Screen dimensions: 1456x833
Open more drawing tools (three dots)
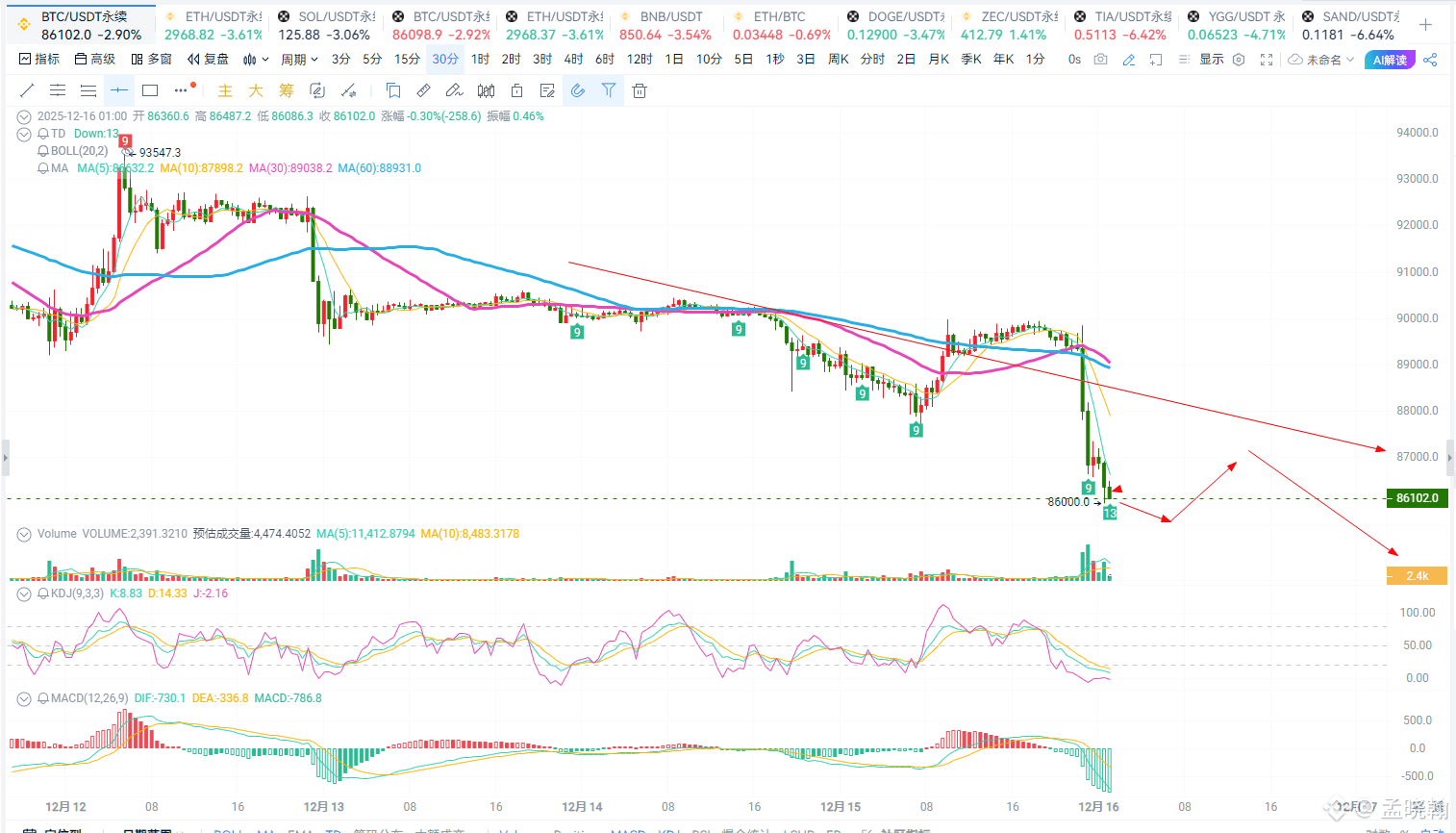click(x=181, y=90)
